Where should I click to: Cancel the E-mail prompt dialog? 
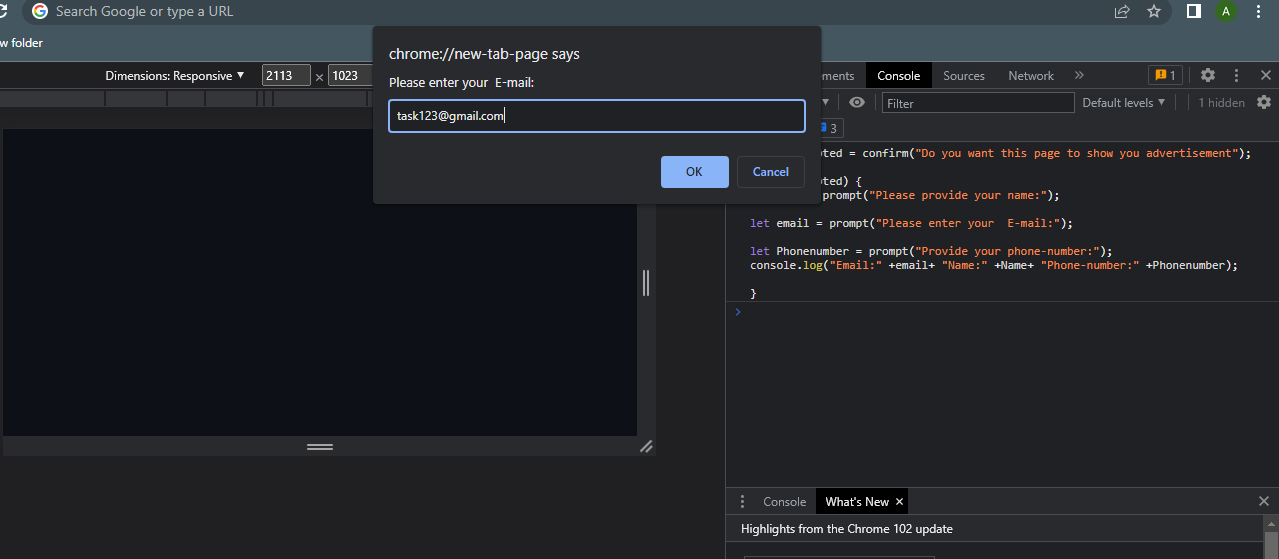(x=771, y=172)
